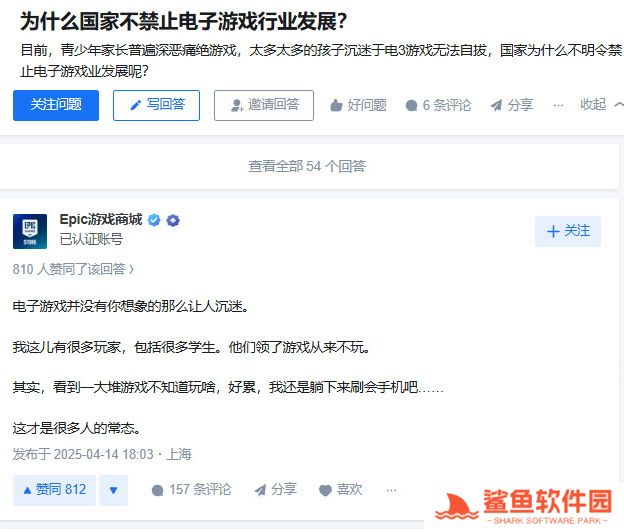Open the more options ellipsis beside 分享 at top
Screen dimensions: 624x532
(x=558, y=105)
